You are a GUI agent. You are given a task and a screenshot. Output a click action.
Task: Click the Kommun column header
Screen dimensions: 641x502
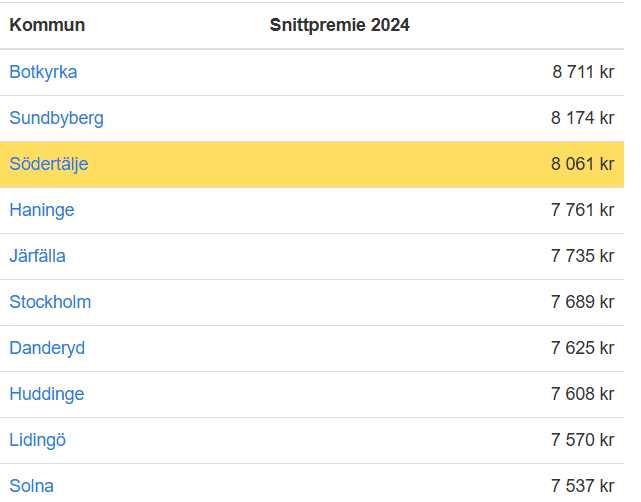tap(47, 25)
